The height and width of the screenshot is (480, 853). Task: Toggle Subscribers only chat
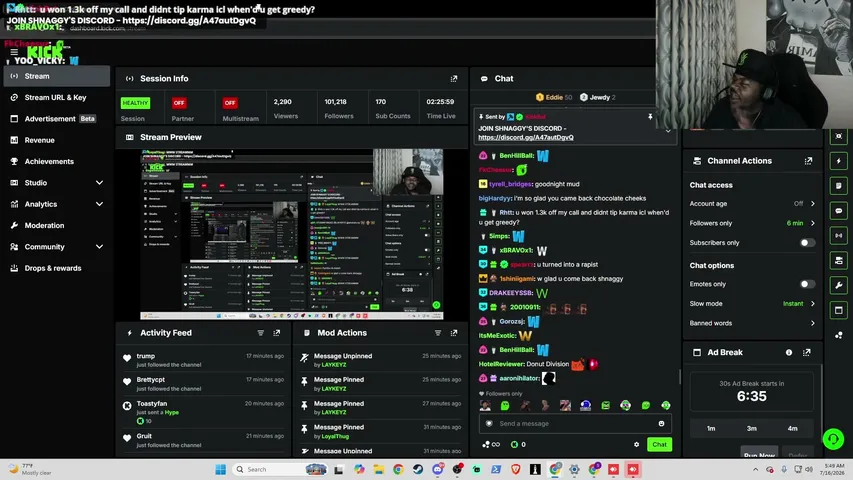click(x=807, y=243)
